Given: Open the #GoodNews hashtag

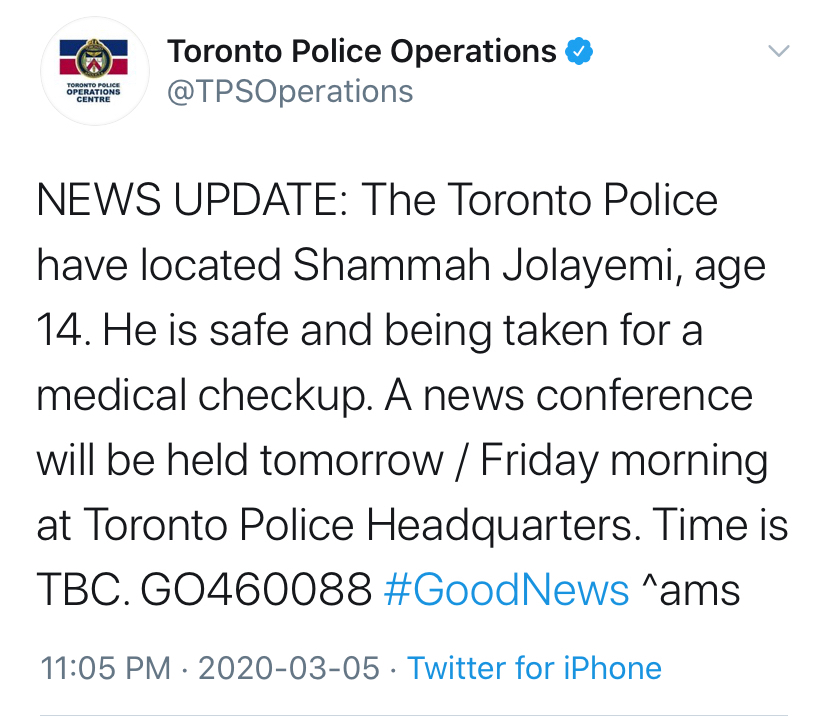Looking at the screenshot, I should pos(506,590).
